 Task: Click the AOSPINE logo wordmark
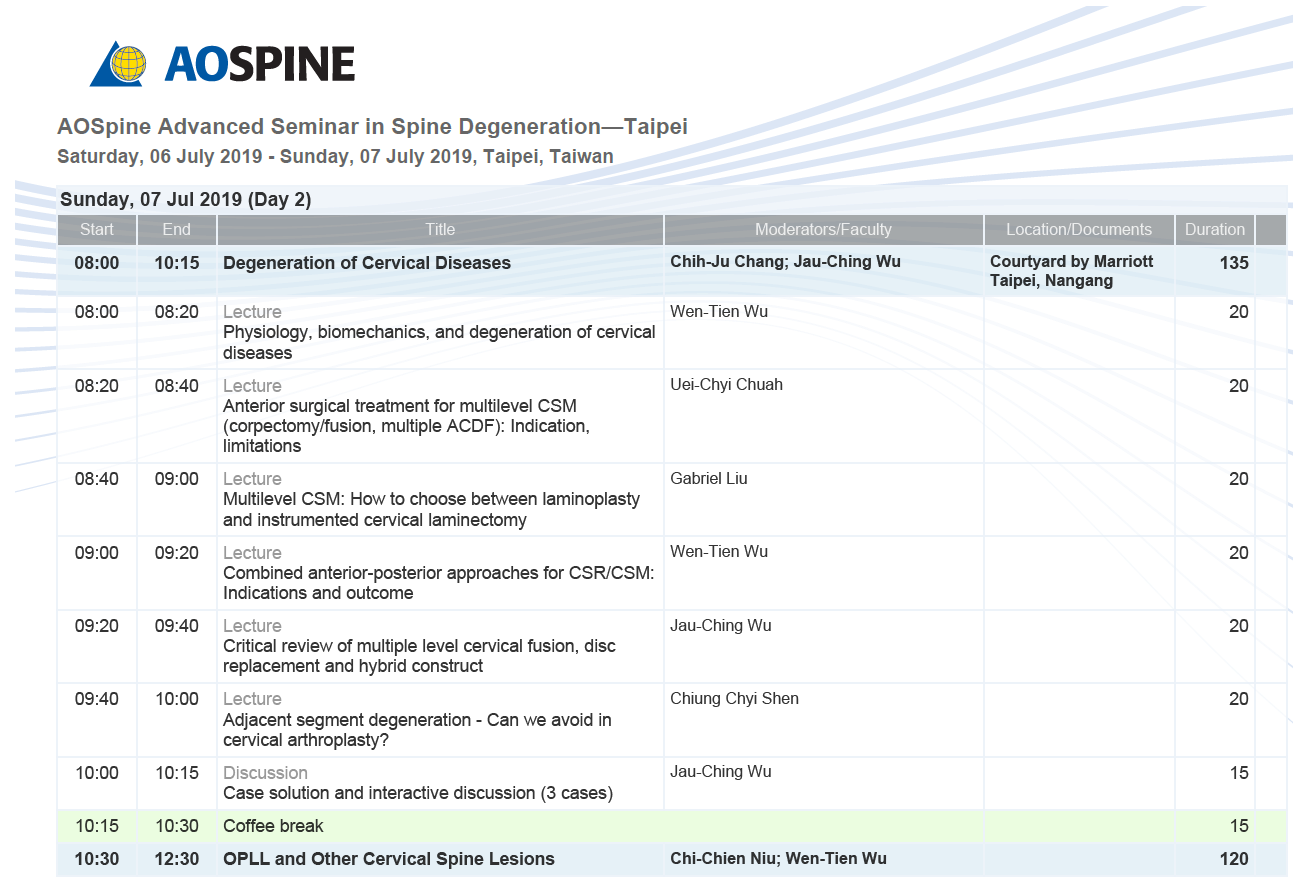pos(259,65)
